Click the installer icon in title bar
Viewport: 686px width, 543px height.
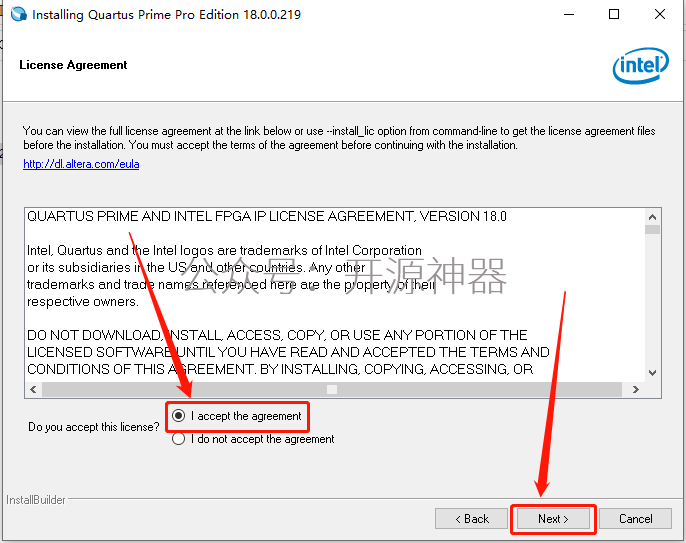point(18,14)
